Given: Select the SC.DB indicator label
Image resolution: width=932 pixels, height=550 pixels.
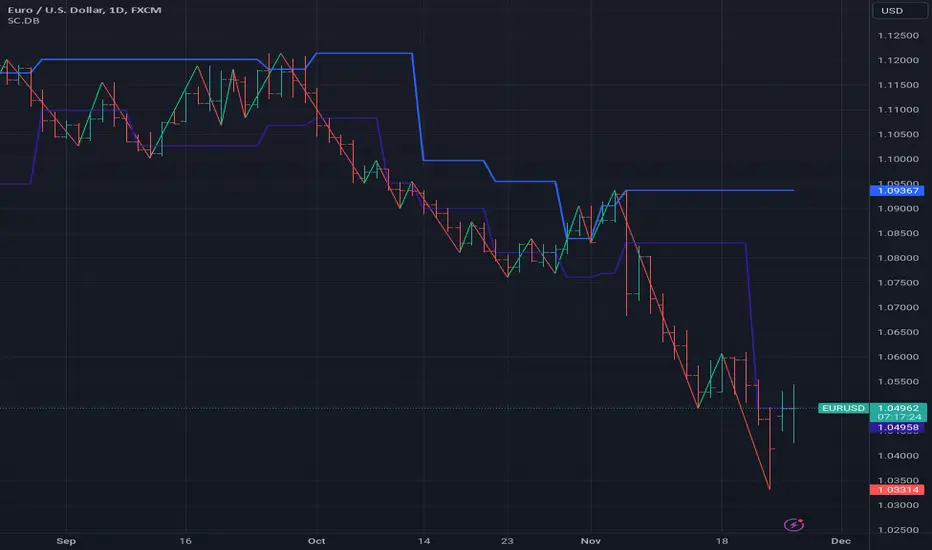Looking at the screenshot, I should point(24,21).
